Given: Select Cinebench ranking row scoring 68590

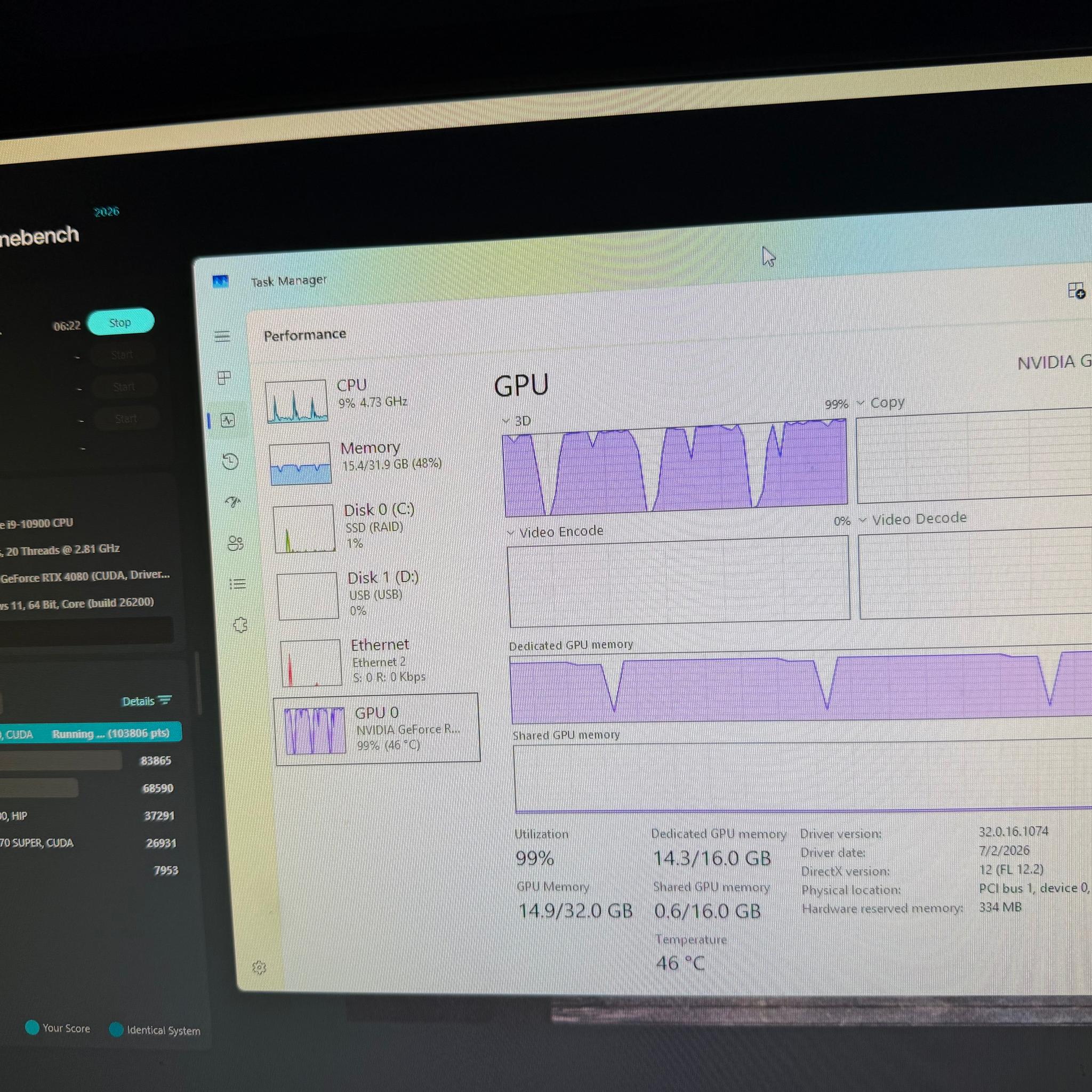Looking at the screenshot, I should [x=87, y=788].
